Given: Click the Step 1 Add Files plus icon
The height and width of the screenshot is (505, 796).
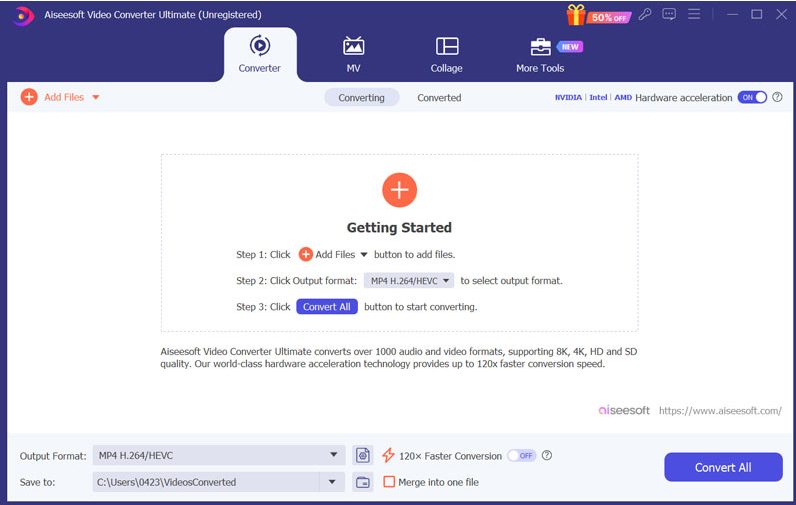Looking at the screenshot, I should tap(306, 254).
